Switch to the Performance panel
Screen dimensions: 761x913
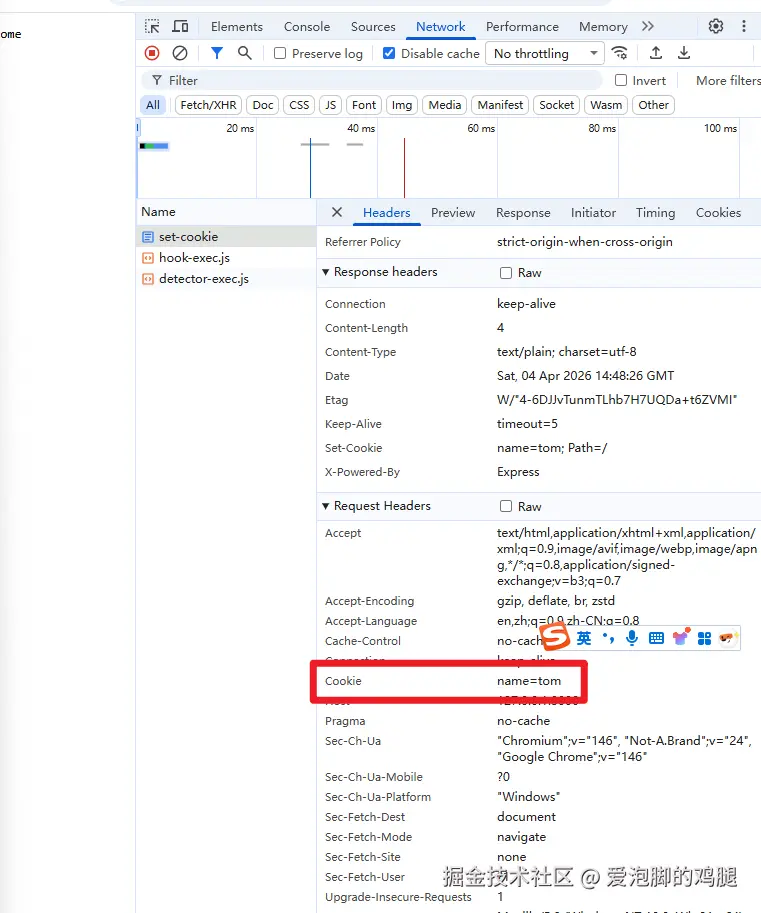tap(522, 27)
